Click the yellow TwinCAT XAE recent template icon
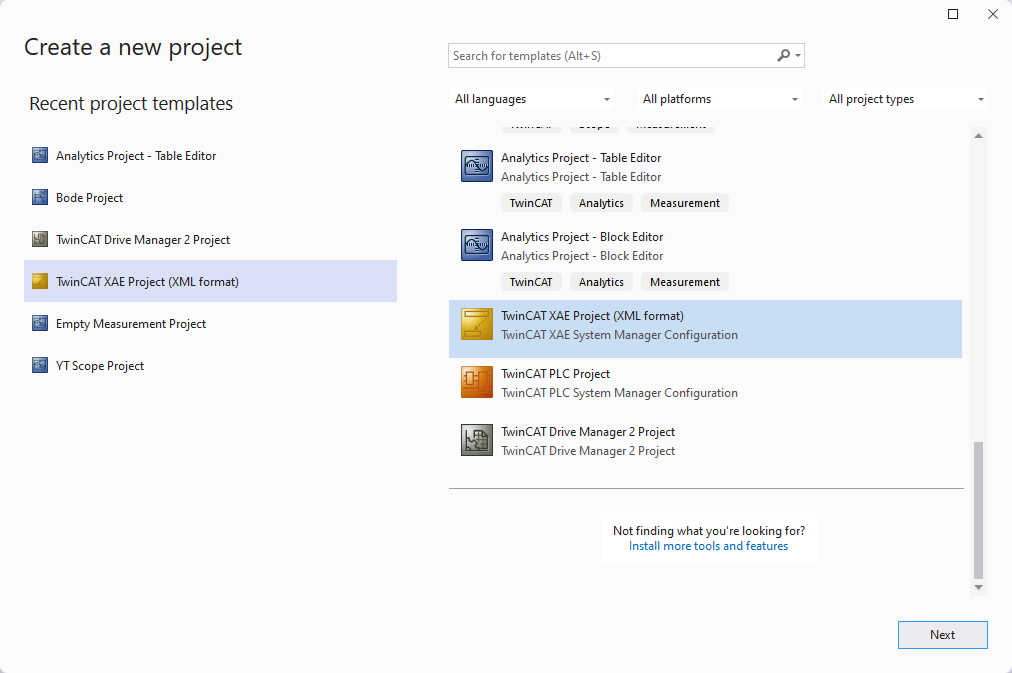 (x=40, y=281)
